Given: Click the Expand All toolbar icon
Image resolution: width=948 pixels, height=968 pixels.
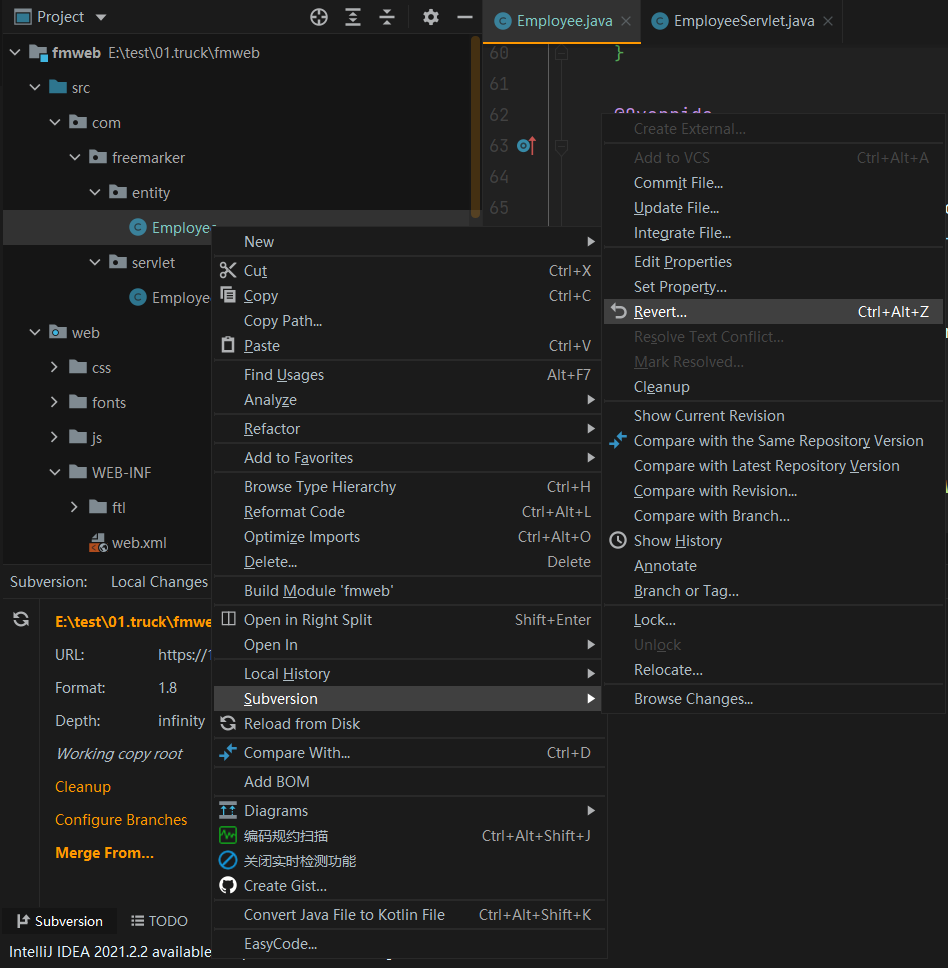Looking at the screenshot, I should pyautogui.click(x=352, y=17).
